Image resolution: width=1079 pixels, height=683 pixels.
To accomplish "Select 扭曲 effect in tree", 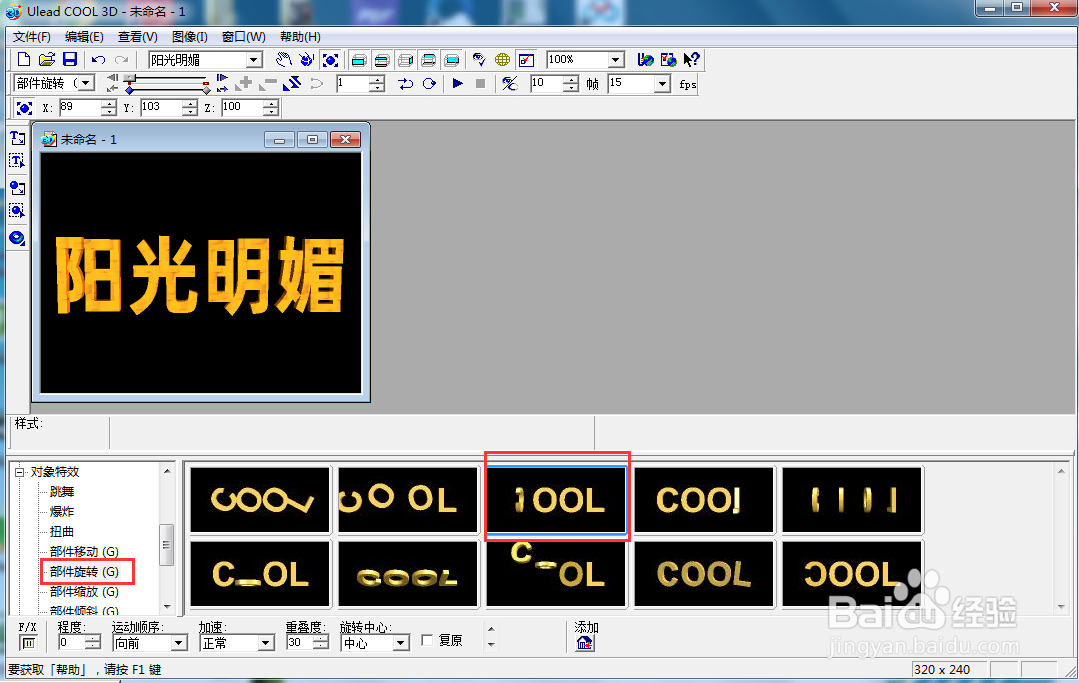I will point(62,532).
